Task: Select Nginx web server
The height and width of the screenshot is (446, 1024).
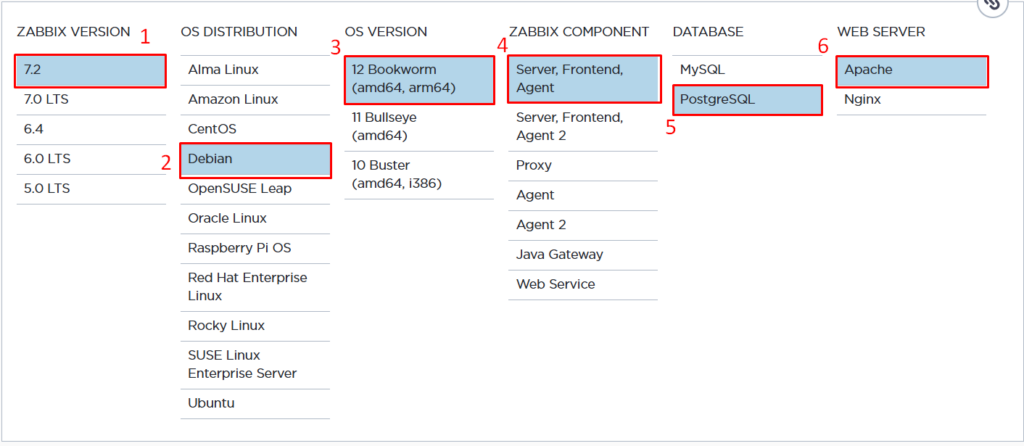Action: coord(912,100)
